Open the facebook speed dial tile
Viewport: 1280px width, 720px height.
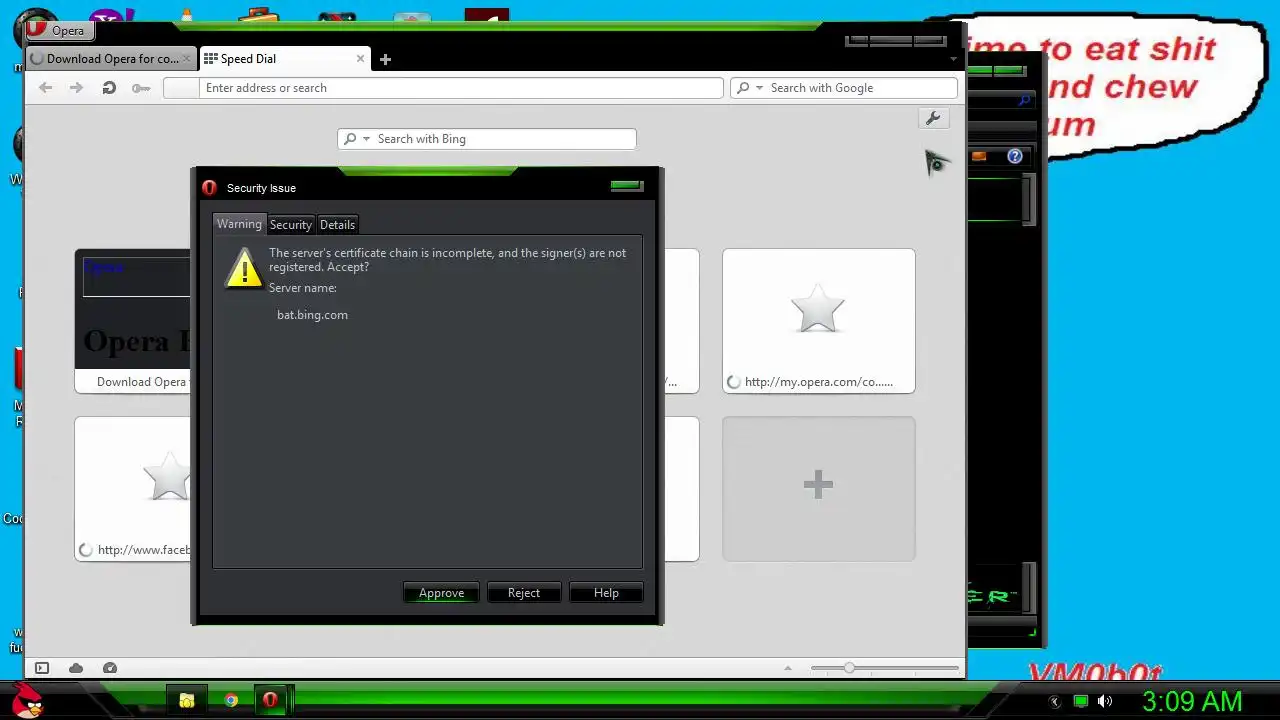tap(133, 488)
